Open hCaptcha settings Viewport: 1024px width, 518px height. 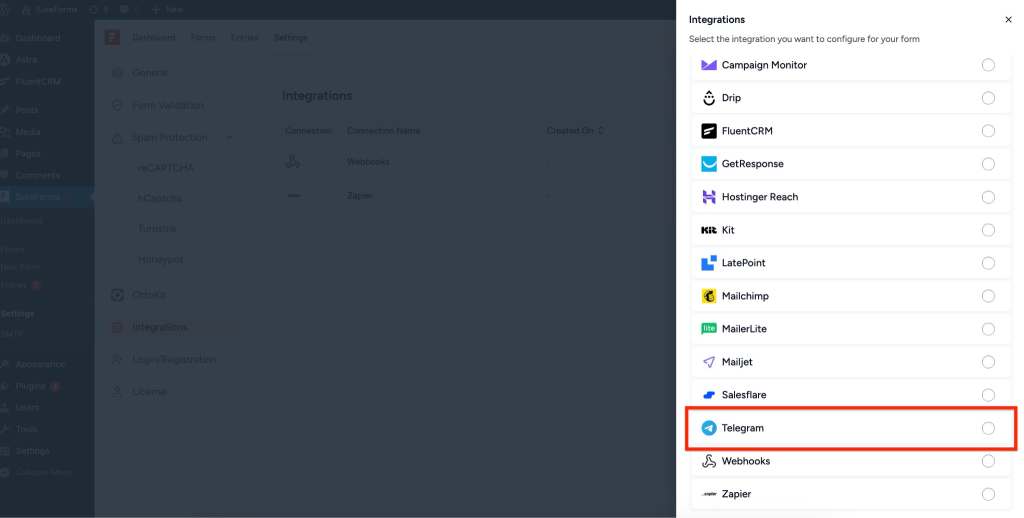(x=159, y=199)
